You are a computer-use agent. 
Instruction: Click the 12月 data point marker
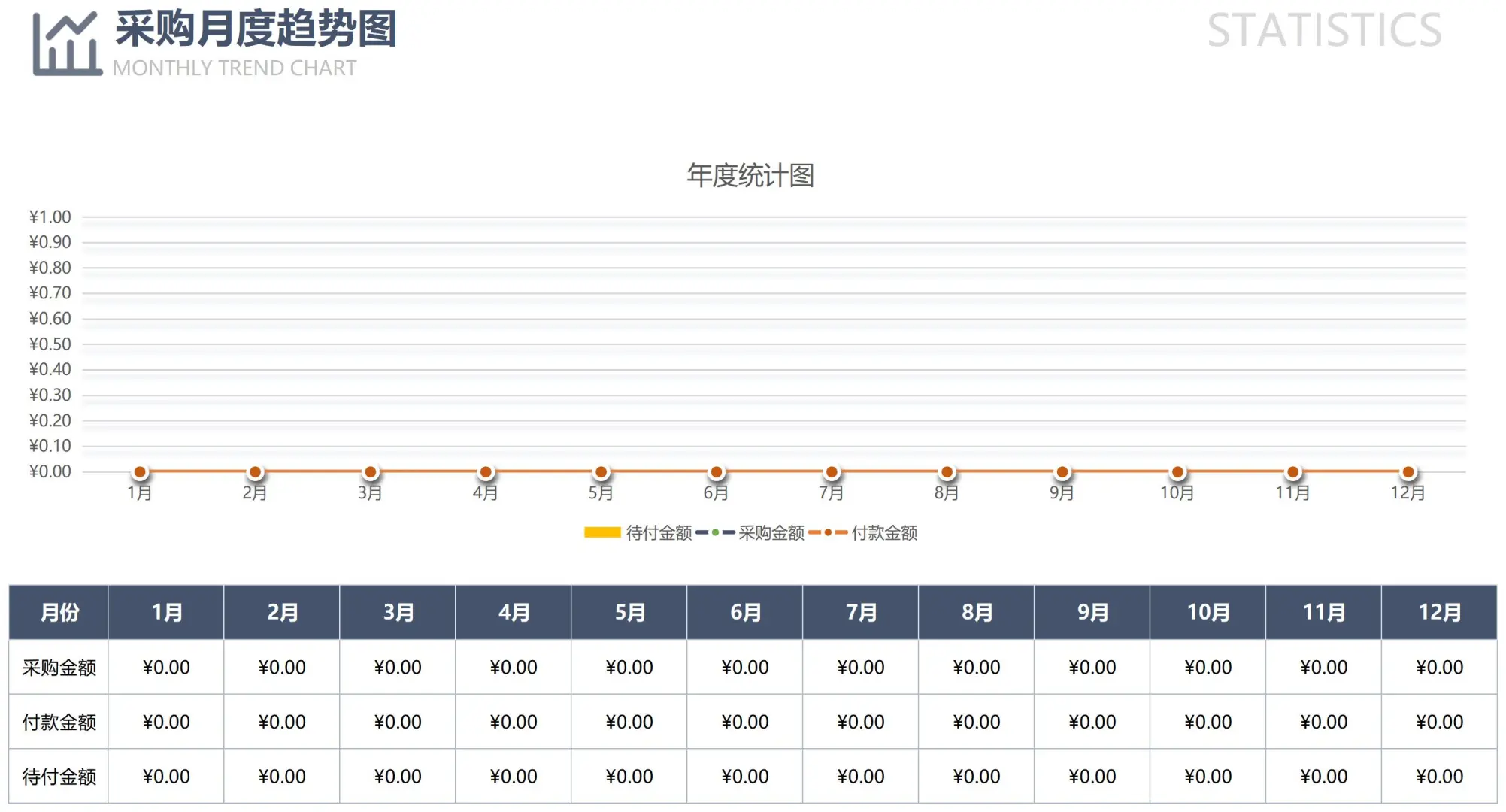[1409, 471]
